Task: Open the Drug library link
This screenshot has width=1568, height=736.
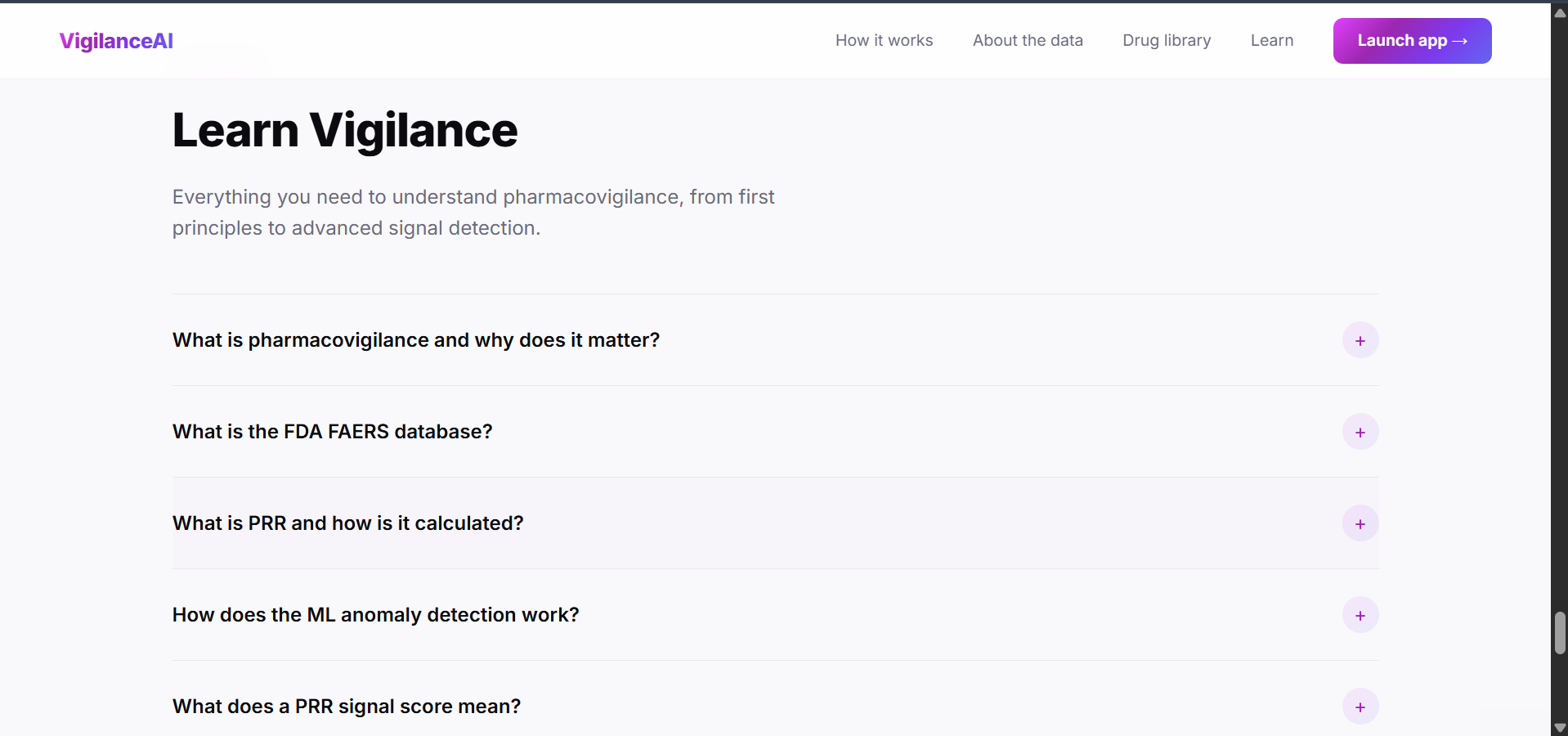Action: [x=1167, y=40]
